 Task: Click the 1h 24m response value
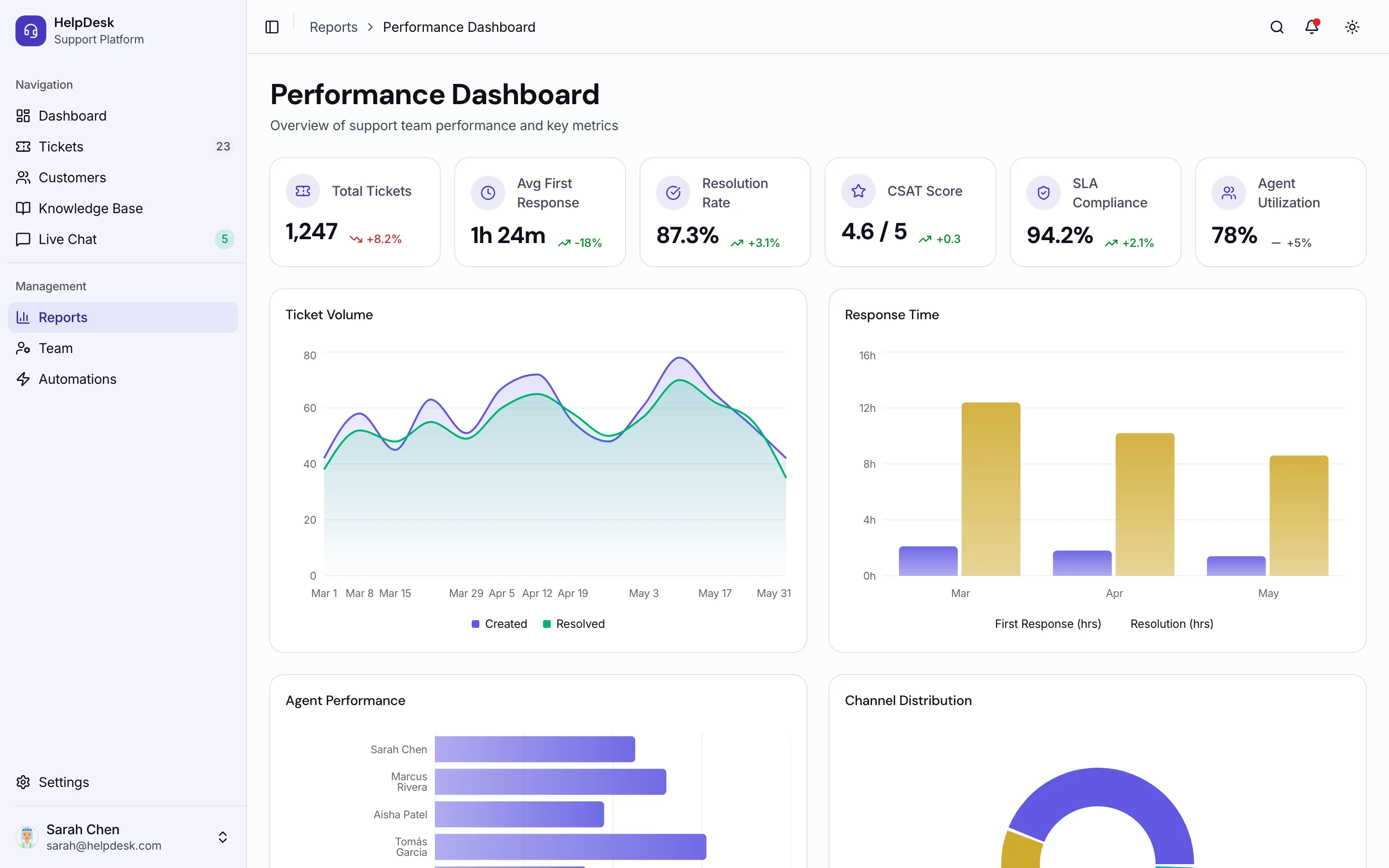coord(508,235)
